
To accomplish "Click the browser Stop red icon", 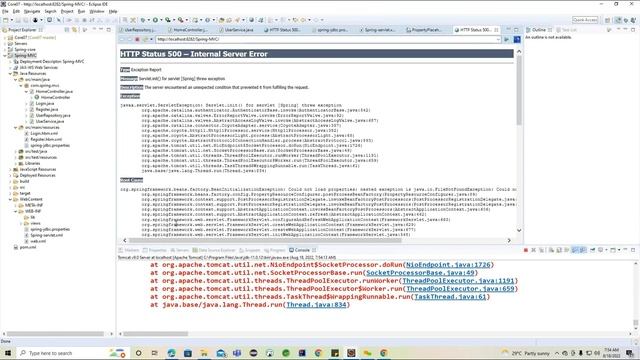I will pos(137,39).
